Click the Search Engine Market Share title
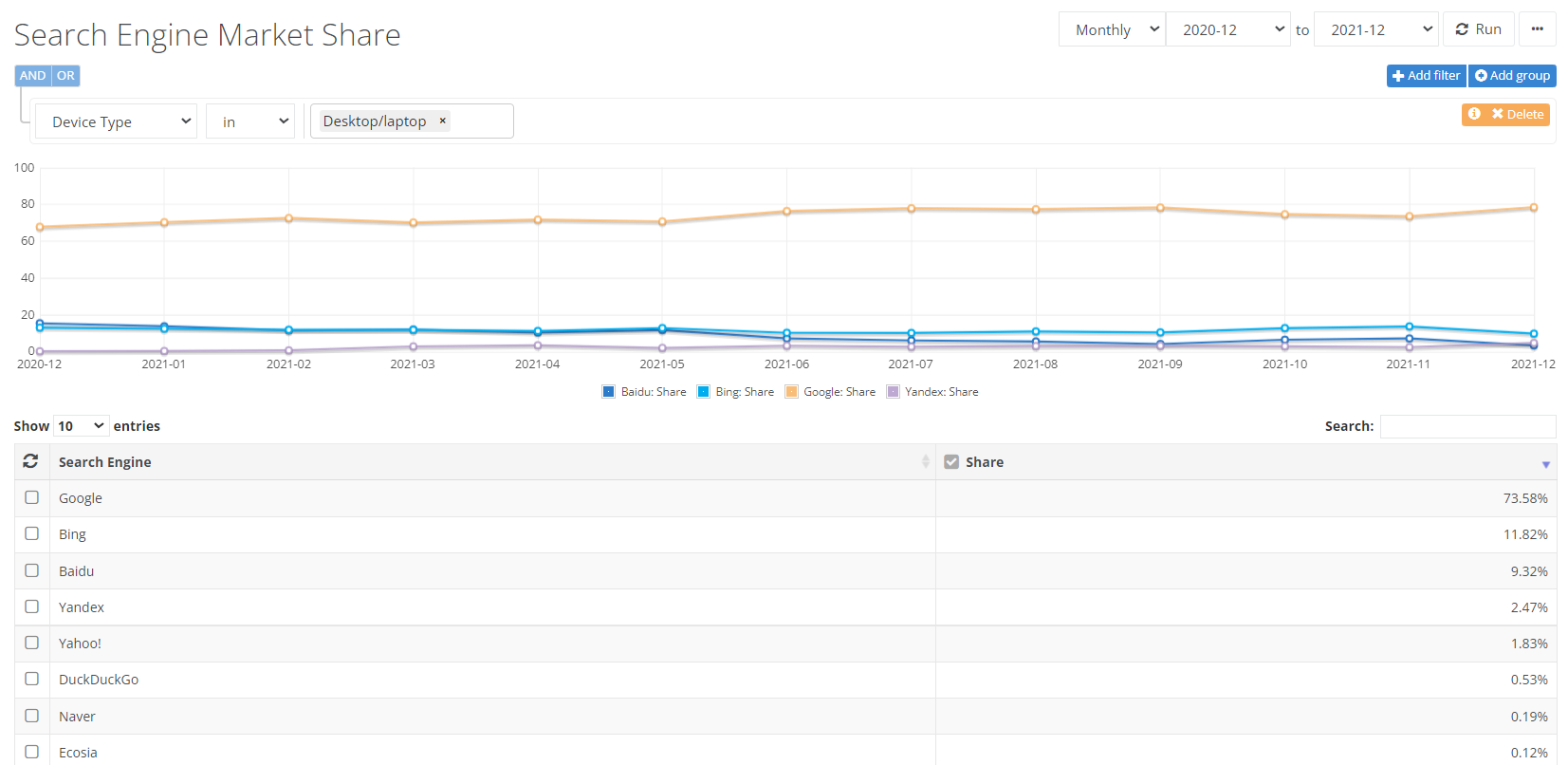Viewport: 1568px width, 765px height. tap(207, 35)
